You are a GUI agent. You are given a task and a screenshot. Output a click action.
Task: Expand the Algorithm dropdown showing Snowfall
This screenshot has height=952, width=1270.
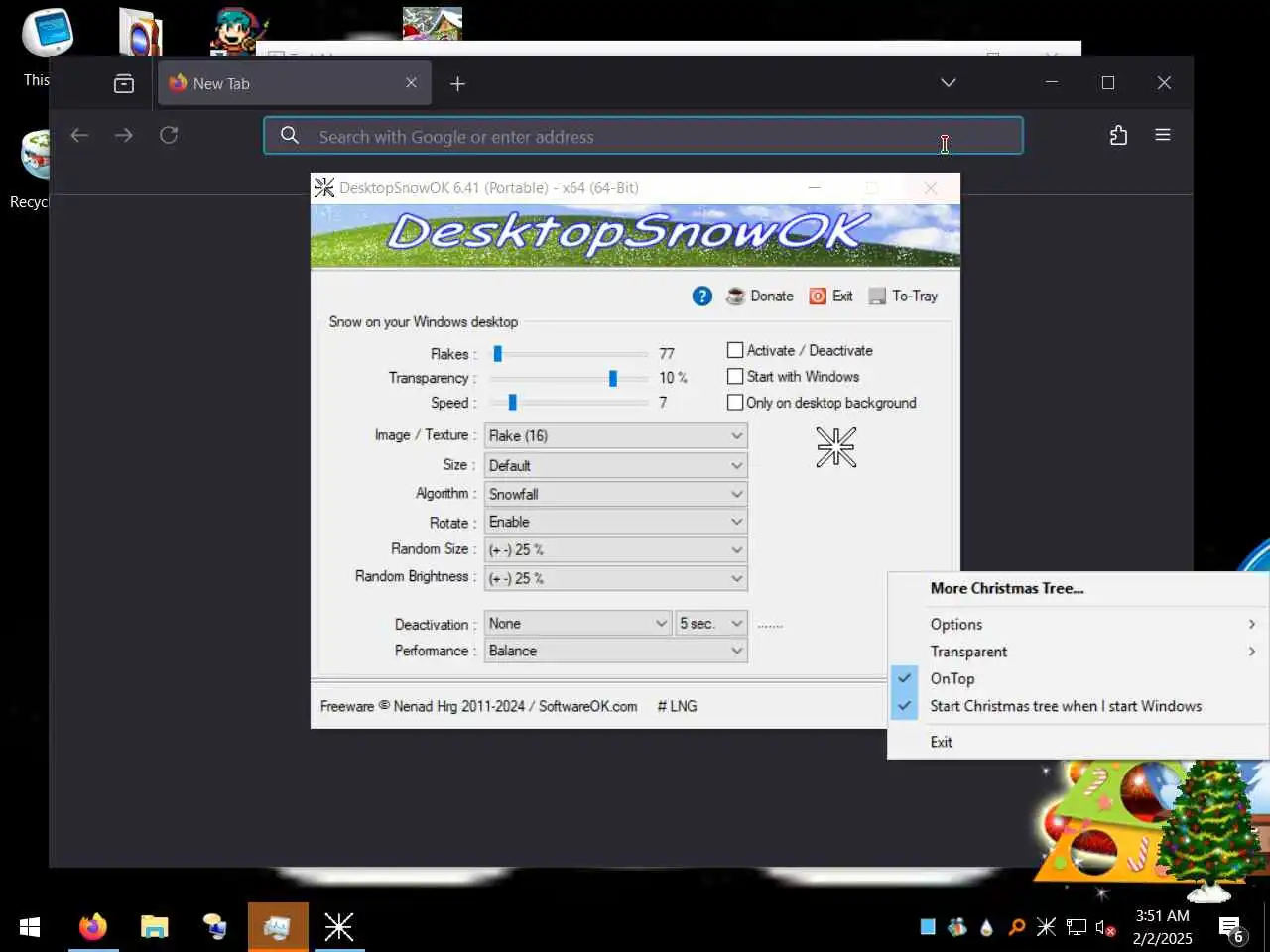[615, 494]
